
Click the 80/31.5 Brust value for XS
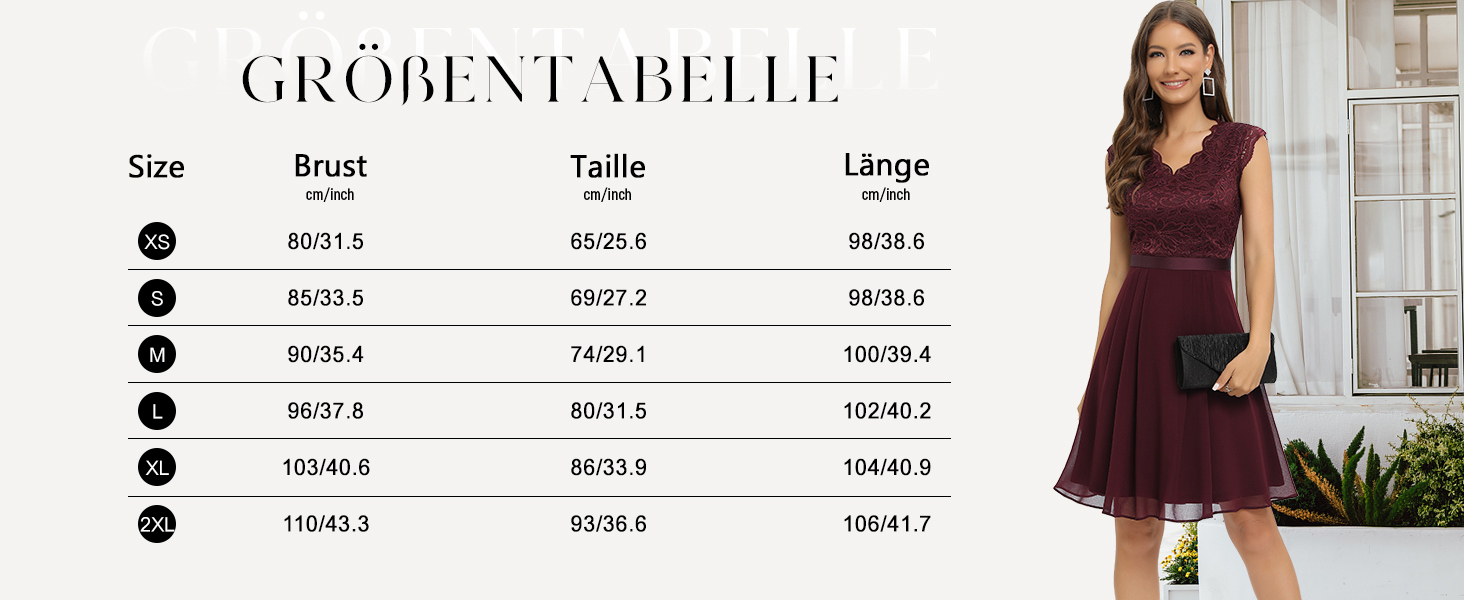click(x=326, y=241)
